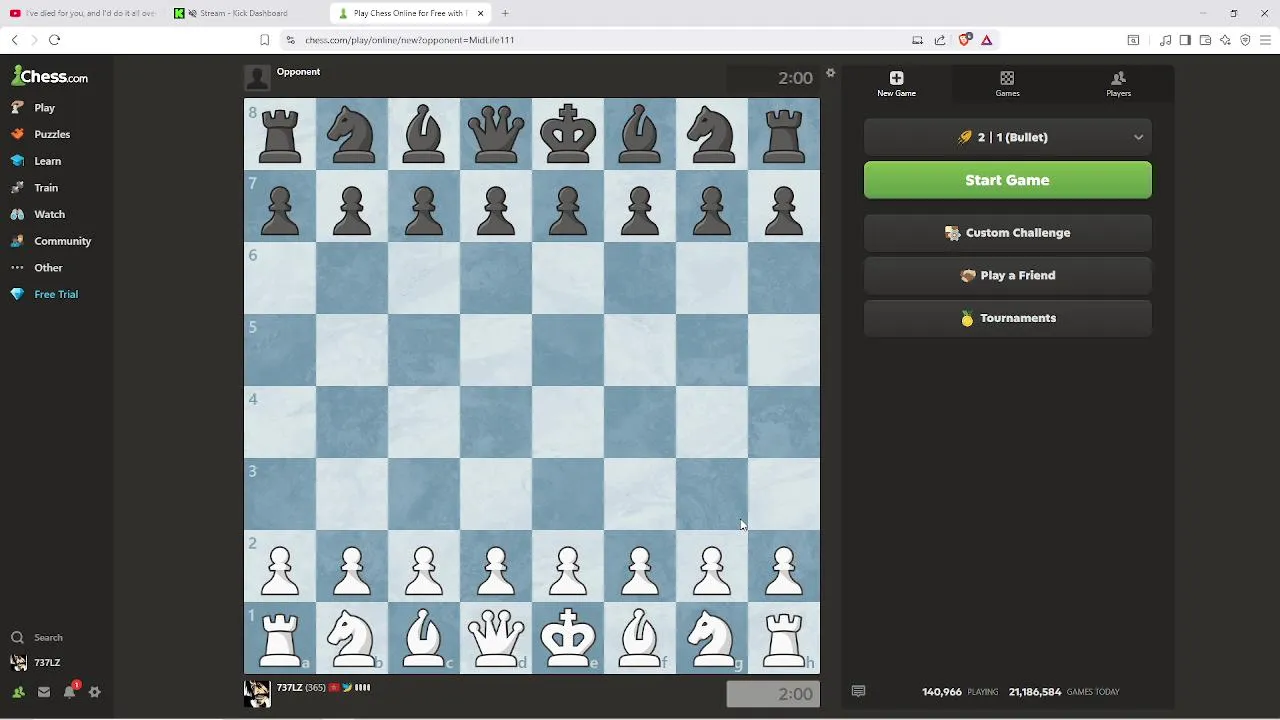Open the Community sidebar item
Screen dimensions: 1280x720
(51, 241)
